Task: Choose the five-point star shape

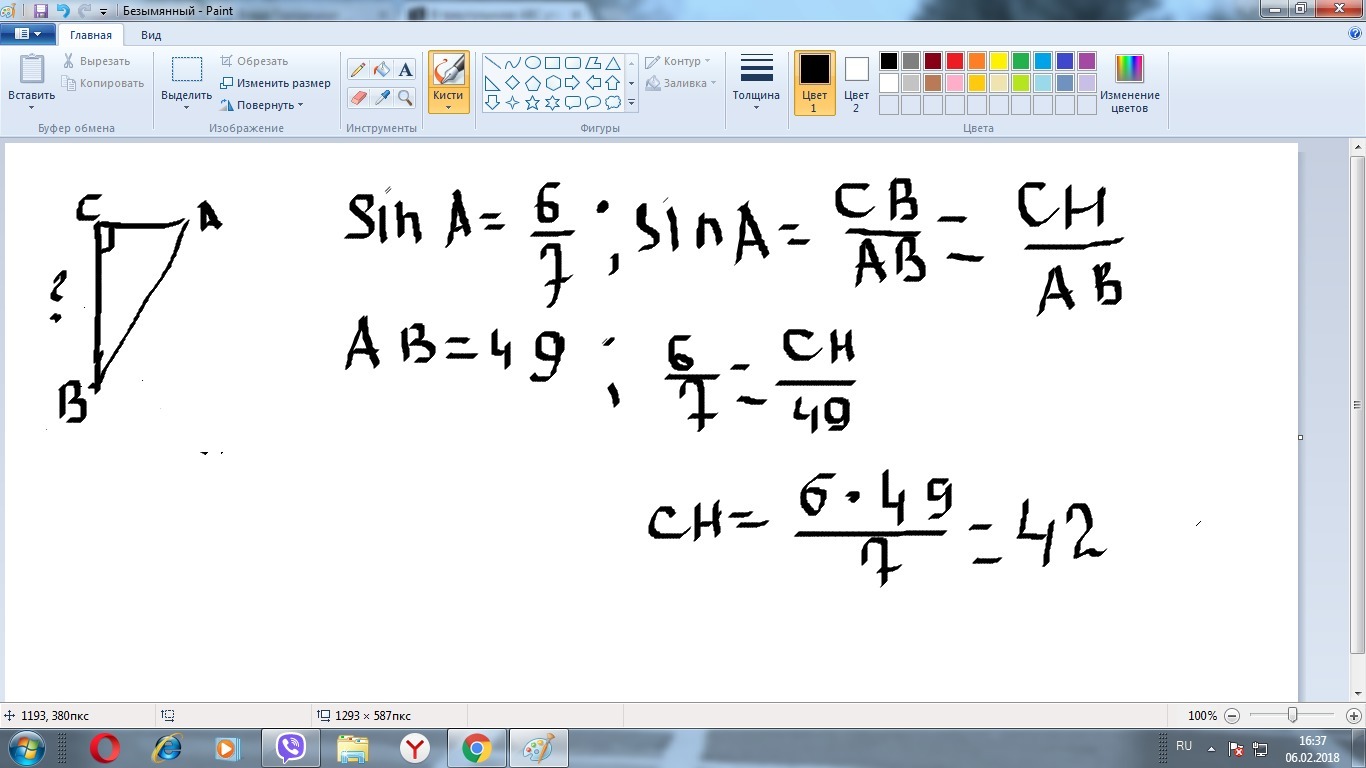Action: click(x=533, y=102)
